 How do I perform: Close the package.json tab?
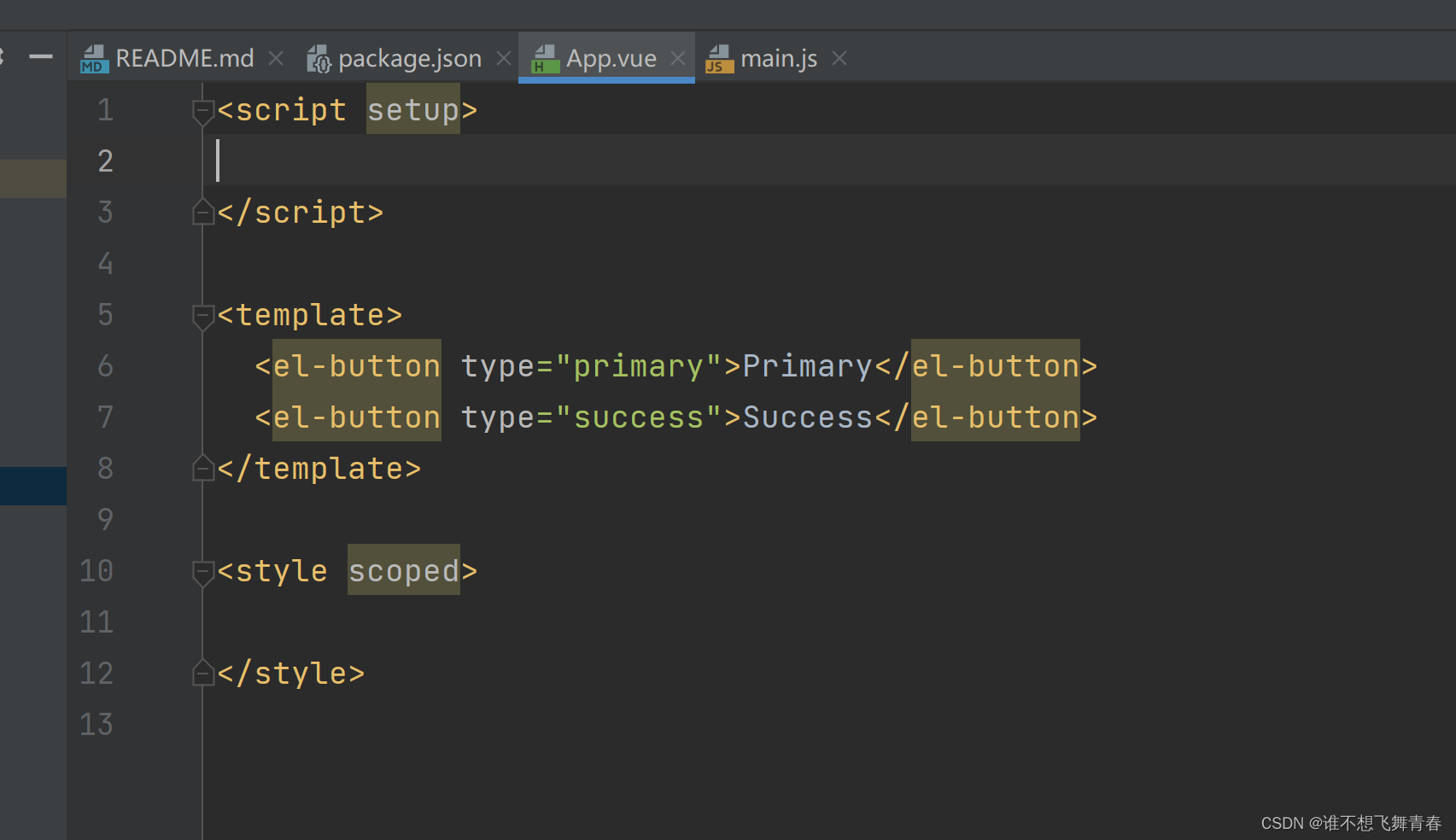(x=504, y=58)
